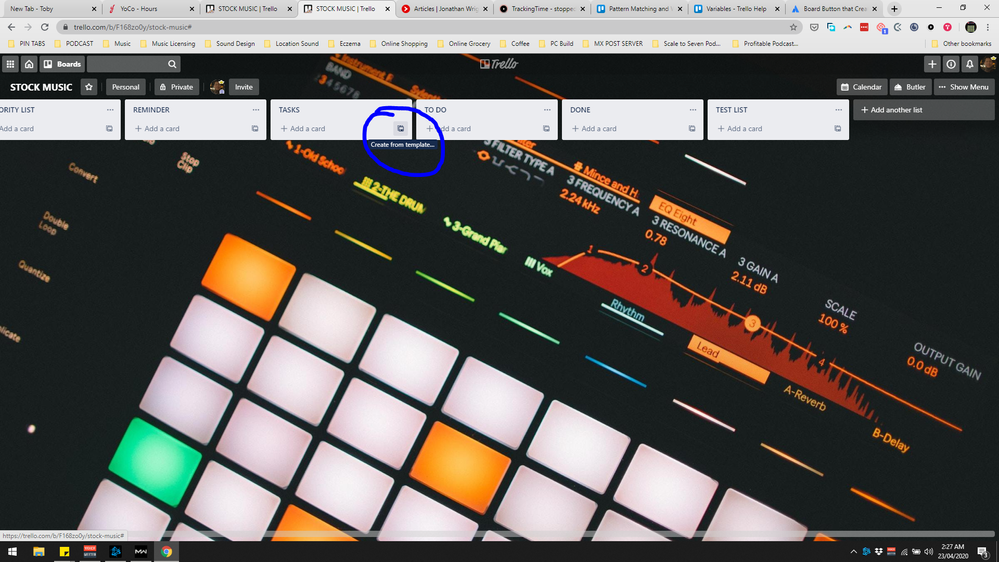
Task: Create from template in TEST LIST
Action: pyautogui.click(x=838, y=129)
